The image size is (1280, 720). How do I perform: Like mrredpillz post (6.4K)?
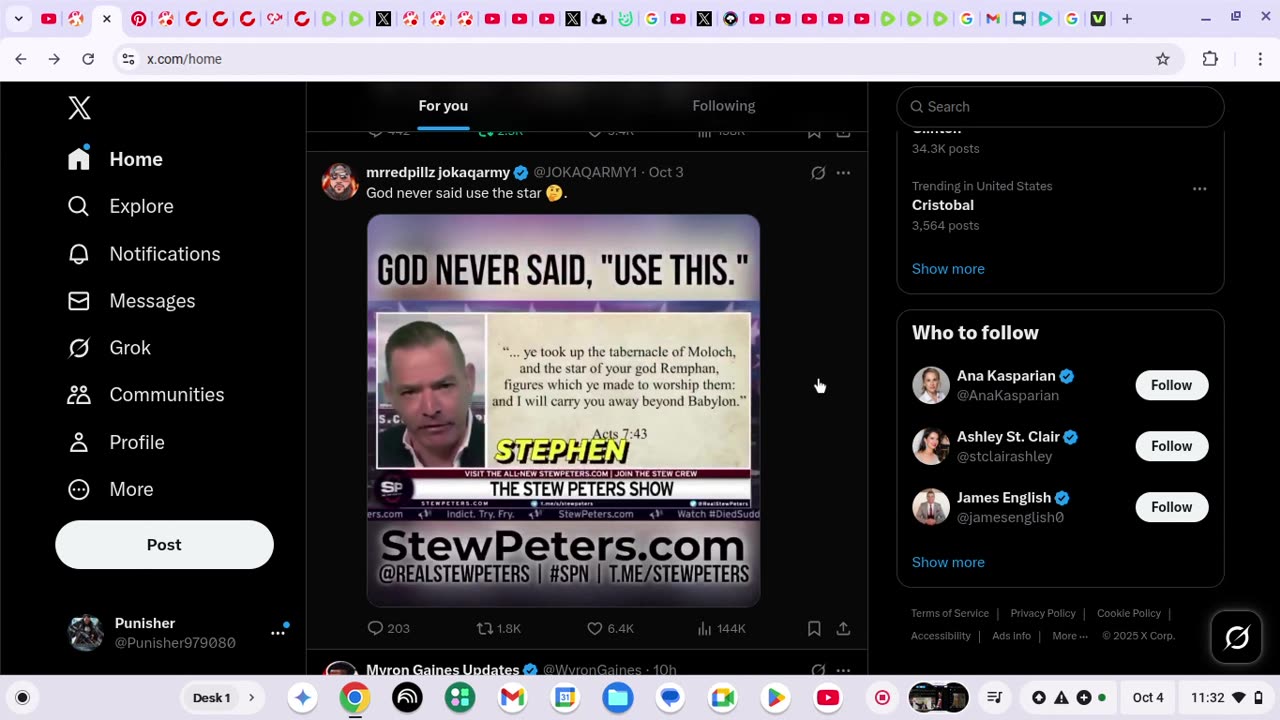(x=610, y=628)
